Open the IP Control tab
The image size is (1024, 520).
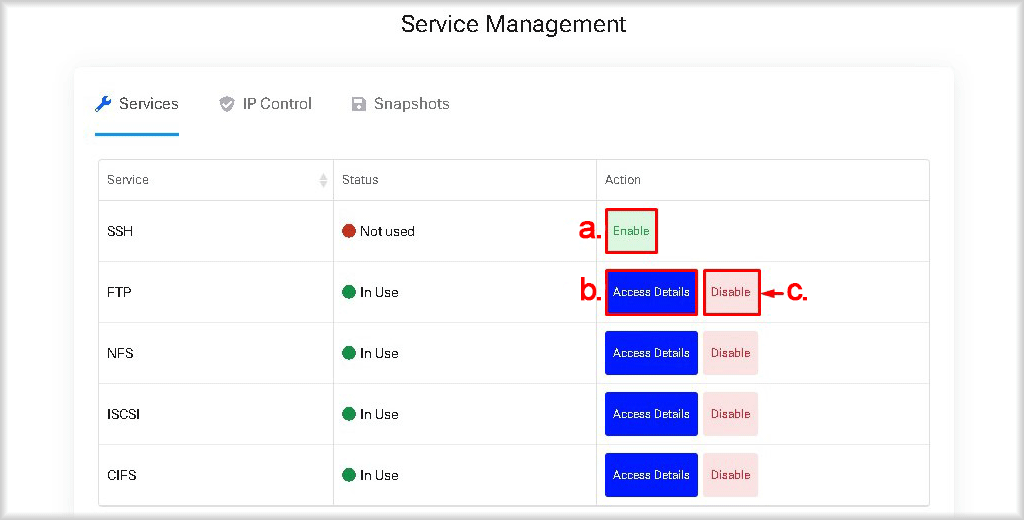pos(265,104)
